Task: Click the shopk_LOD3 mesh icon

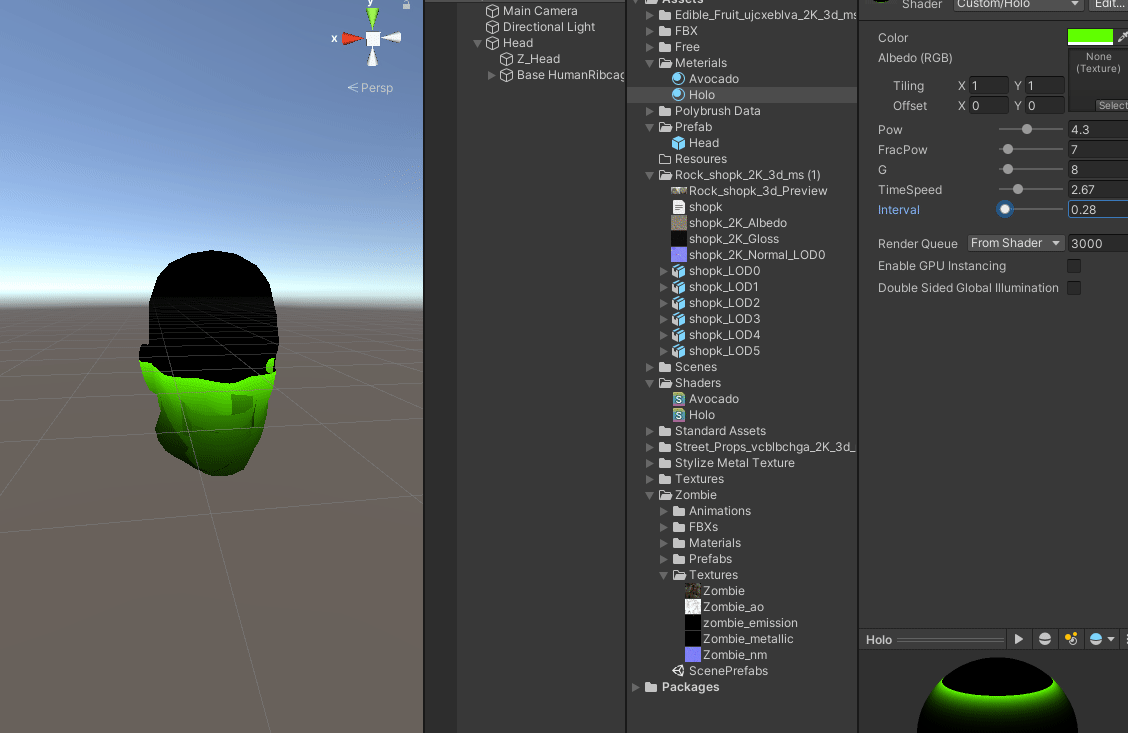Action: pyautogui.click(x=678, y=319)
